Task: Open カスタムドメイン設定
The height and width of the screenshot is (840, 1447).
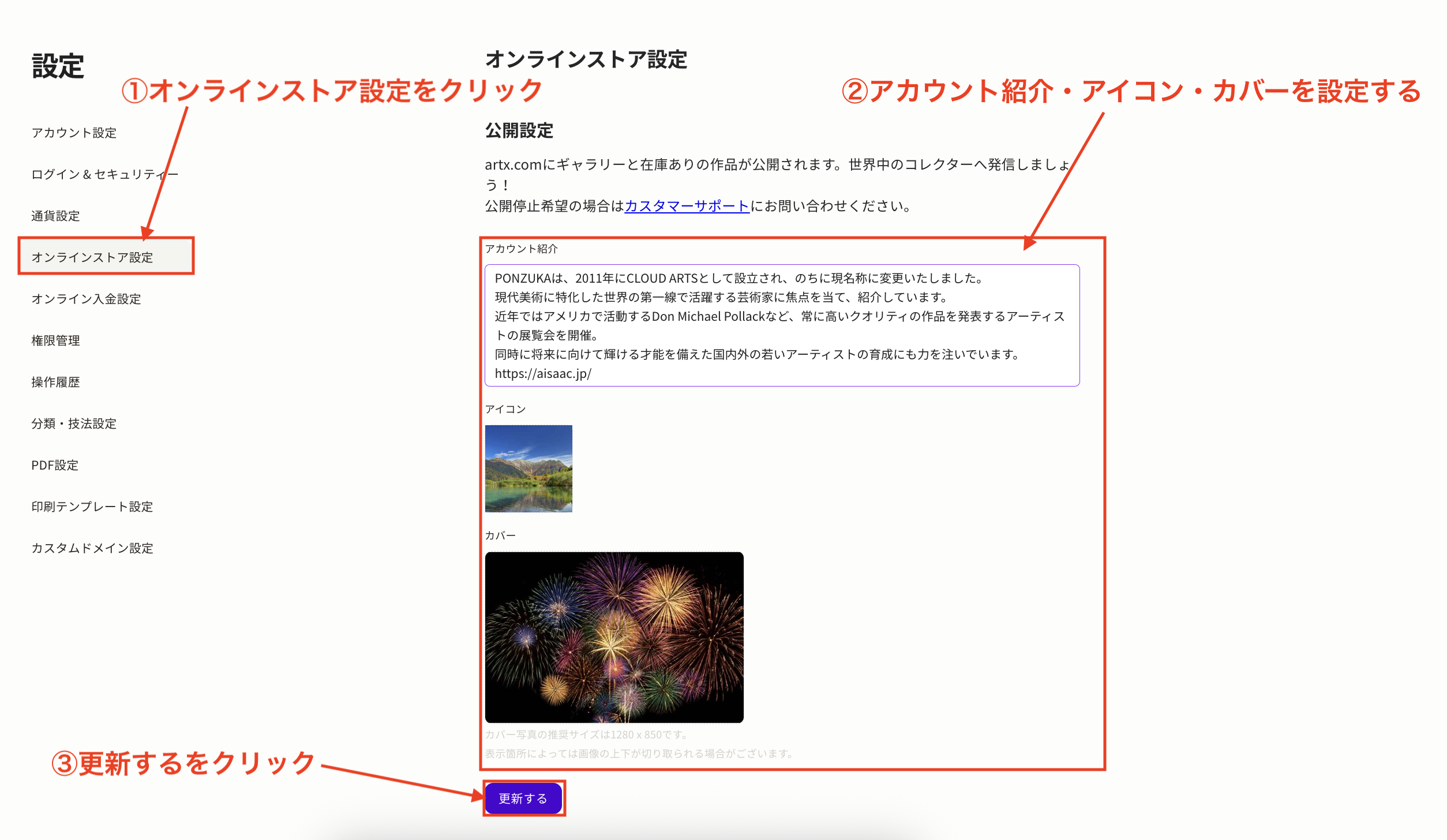Action: pyautogui.click(x=92, y=548)
